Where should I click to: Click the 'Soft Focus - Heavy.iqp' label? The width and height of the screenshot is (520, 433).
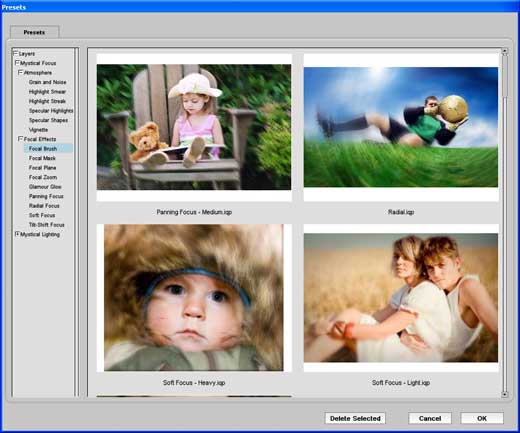[194, 383]
